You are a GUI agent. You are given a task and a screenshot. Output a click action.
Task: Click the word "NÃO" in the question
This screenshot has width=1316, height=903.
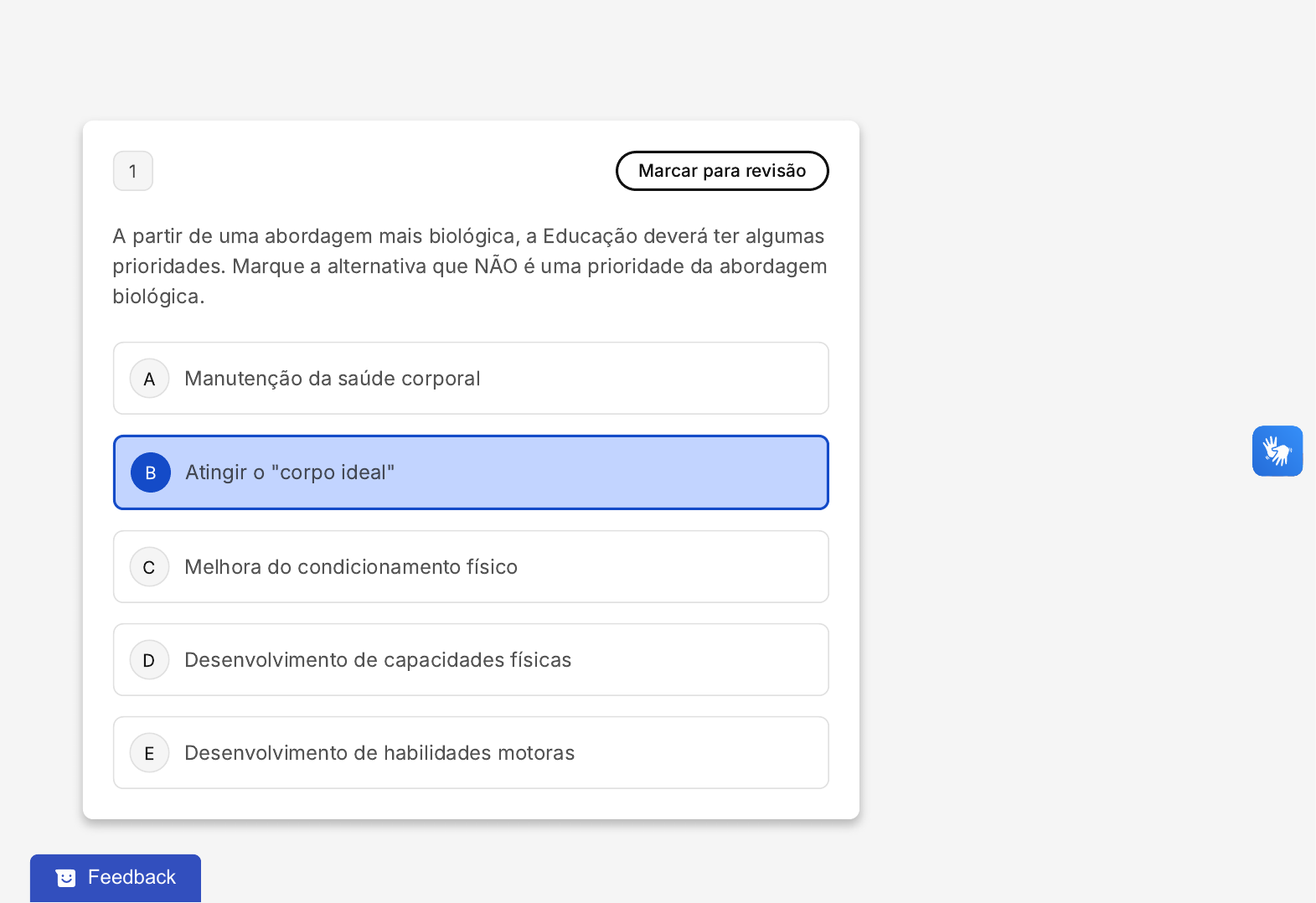496,266
